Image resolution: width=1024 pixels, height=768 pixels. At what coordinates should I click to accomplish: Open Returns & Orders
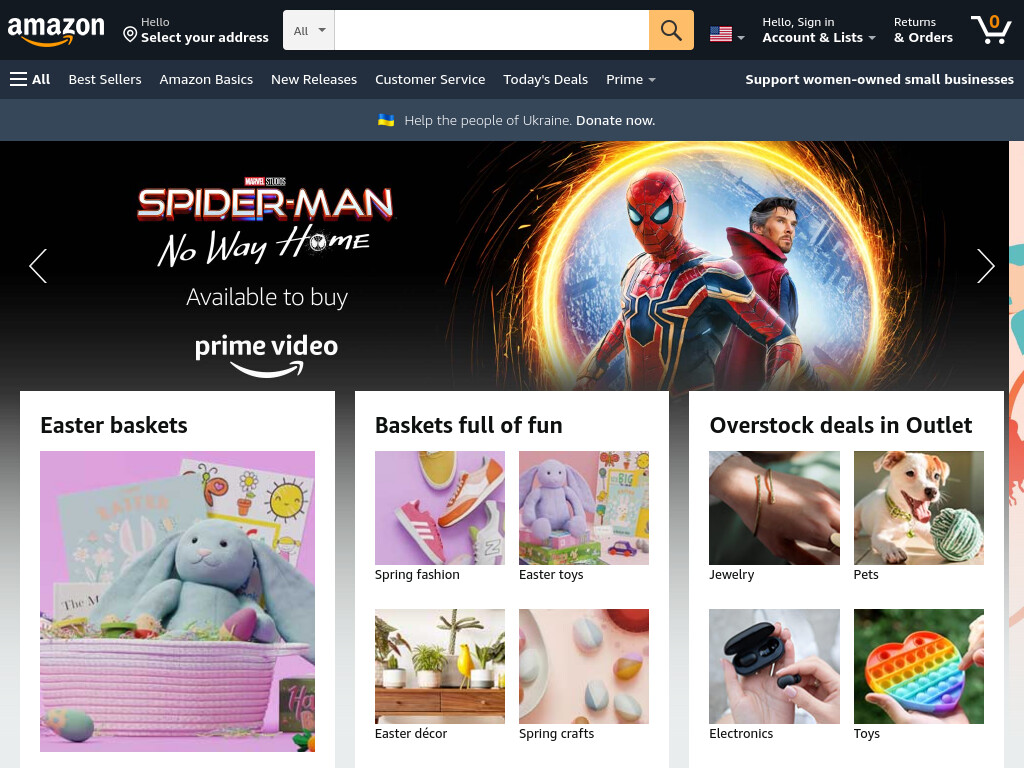[x=923, y=30]
